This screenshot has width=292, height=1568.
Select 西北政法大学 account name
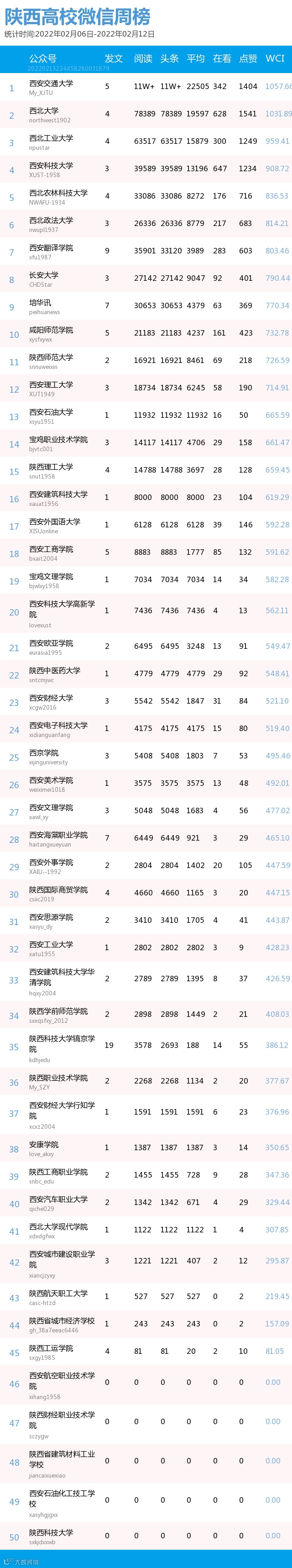coord(51,221)
